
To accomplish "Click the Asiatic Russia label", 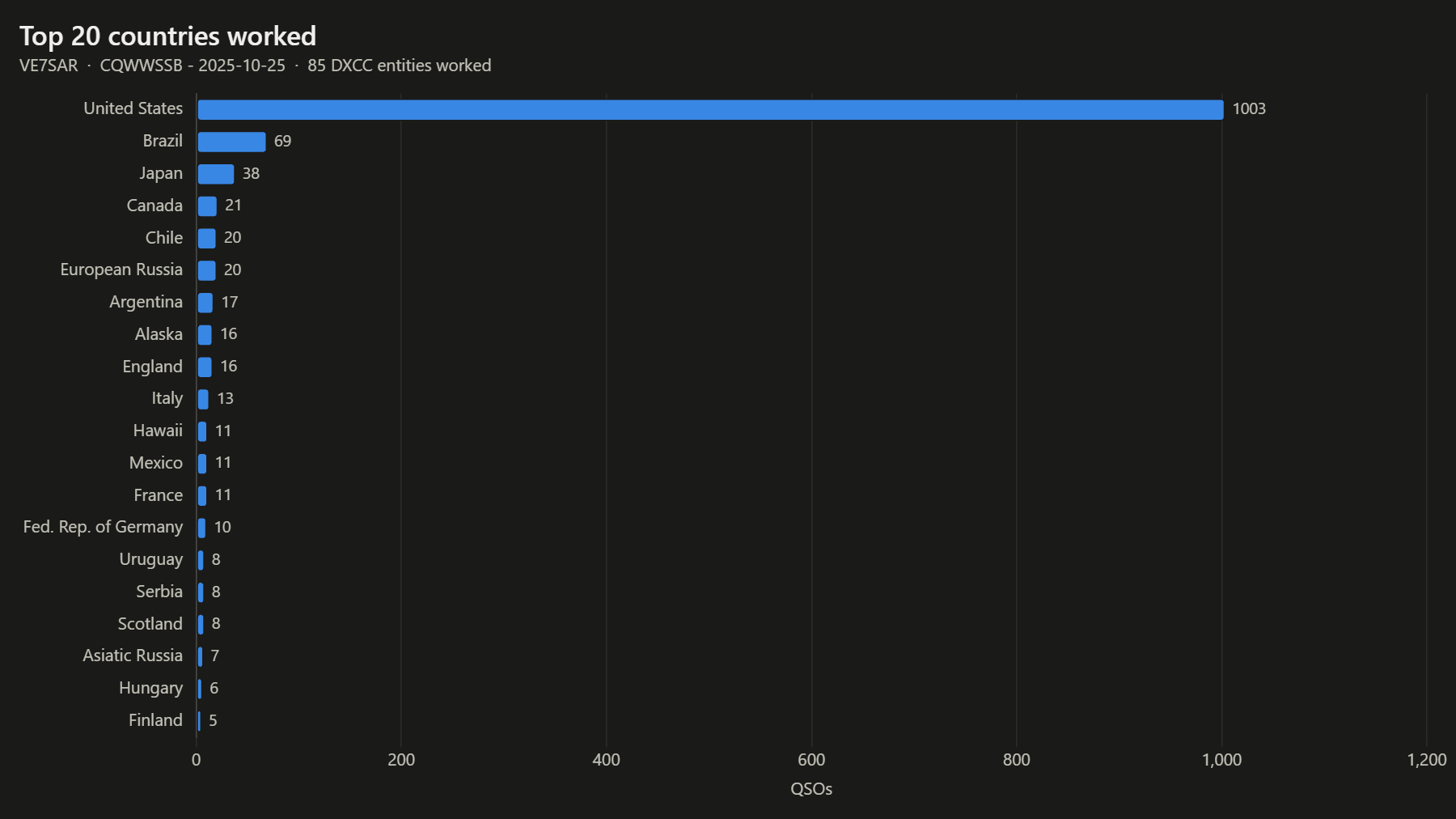I will [x=133, y=656].
